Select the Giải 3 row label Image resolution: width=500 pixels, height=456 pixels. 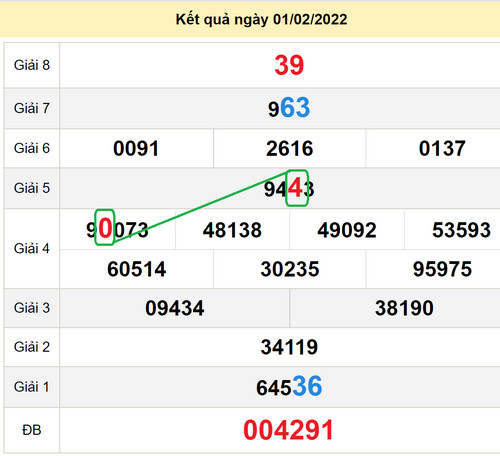(32, 308)
